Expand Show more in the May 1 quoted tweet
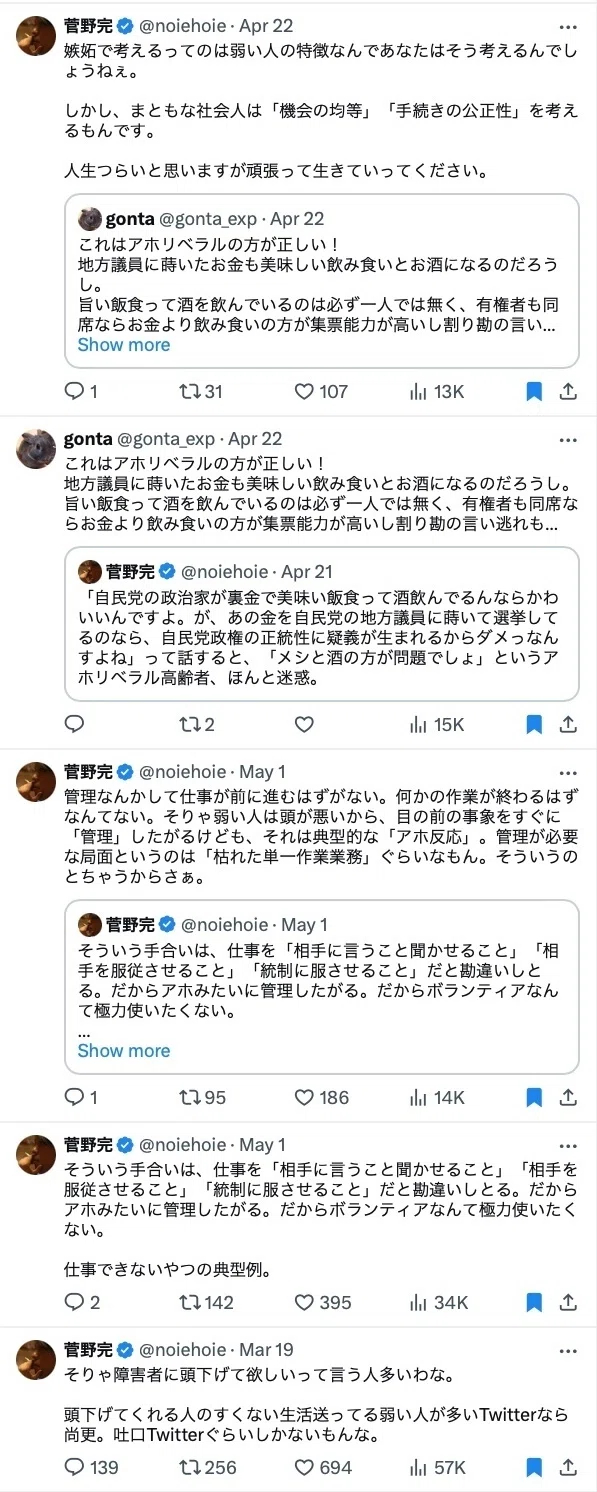This screenshot has height=1492, width=597. [124, 1050]
